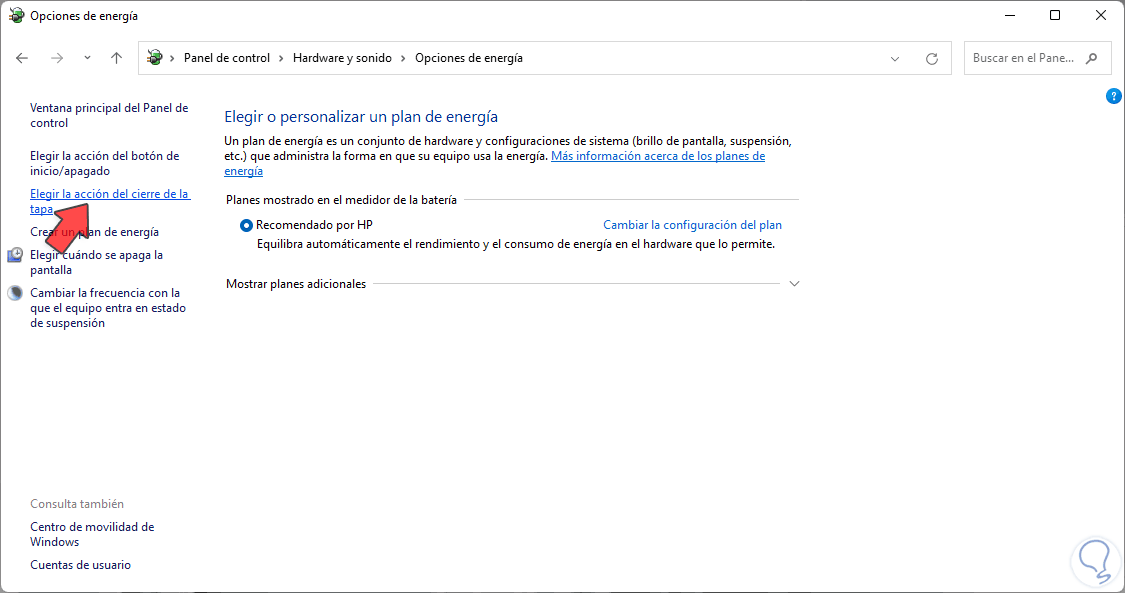Click the Equilibra automáticamente el rendimiento description
This screenshot has width=1125, height=593.
coord(516,245)
